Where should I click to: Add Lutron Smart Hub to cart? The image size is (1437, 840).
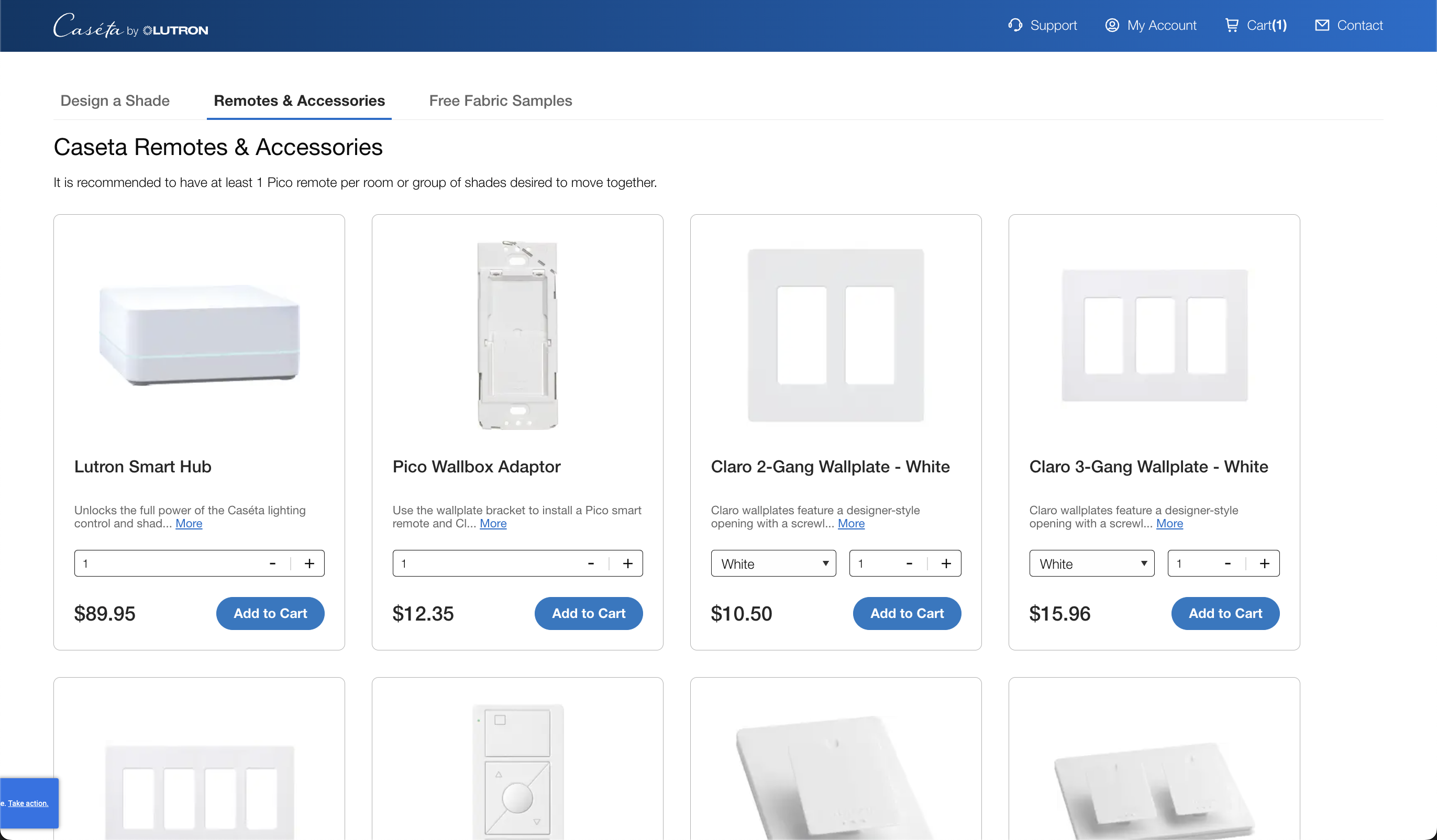270,613
